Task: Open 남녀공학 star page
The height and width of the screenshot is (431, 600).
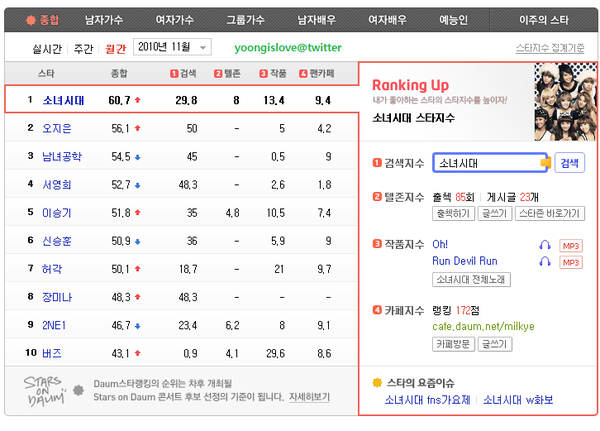Action: [62, 157]
